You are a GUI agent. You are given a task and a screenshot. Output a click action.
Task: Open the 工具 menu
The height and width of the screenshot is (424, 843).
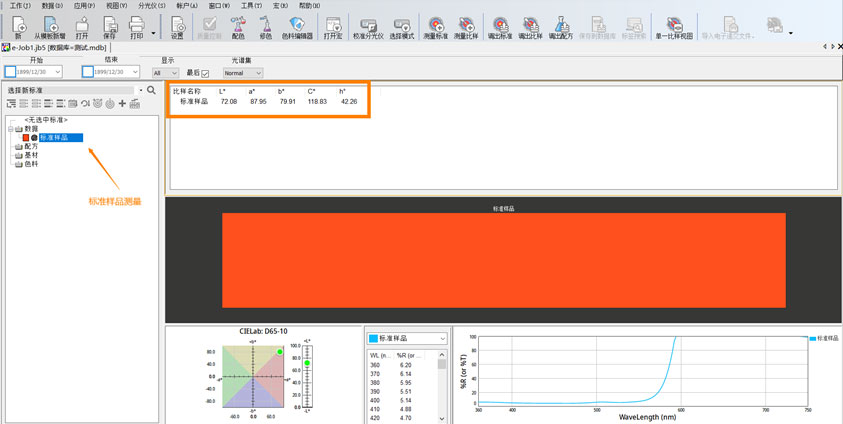[250, 6]
